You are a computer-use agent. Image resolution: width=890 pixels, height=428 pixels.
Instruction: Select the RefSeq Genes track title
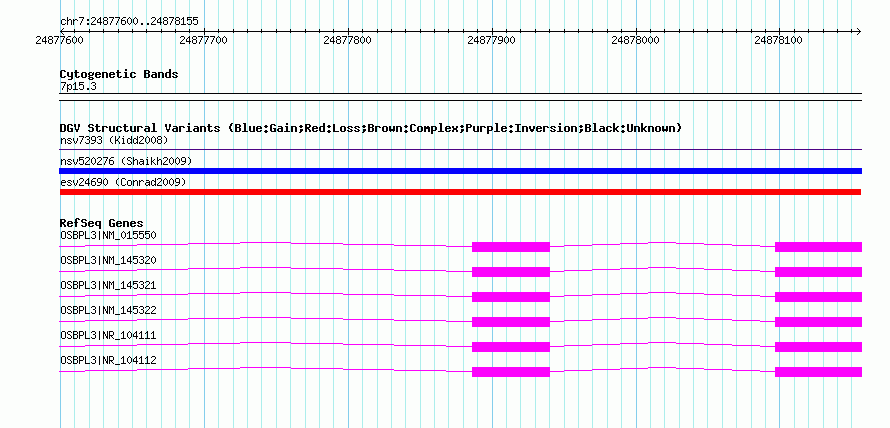pos(102,223)
